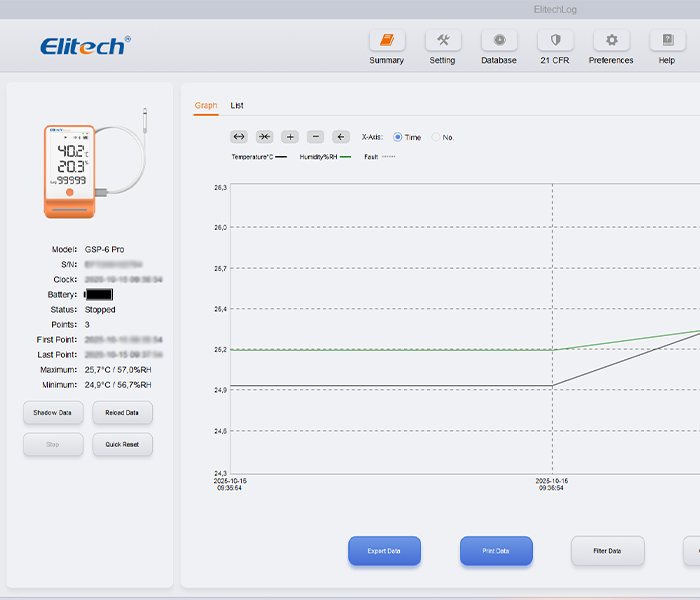700x600 pixels.
Task: Switch to the List tab
Action: coord(237,105)
